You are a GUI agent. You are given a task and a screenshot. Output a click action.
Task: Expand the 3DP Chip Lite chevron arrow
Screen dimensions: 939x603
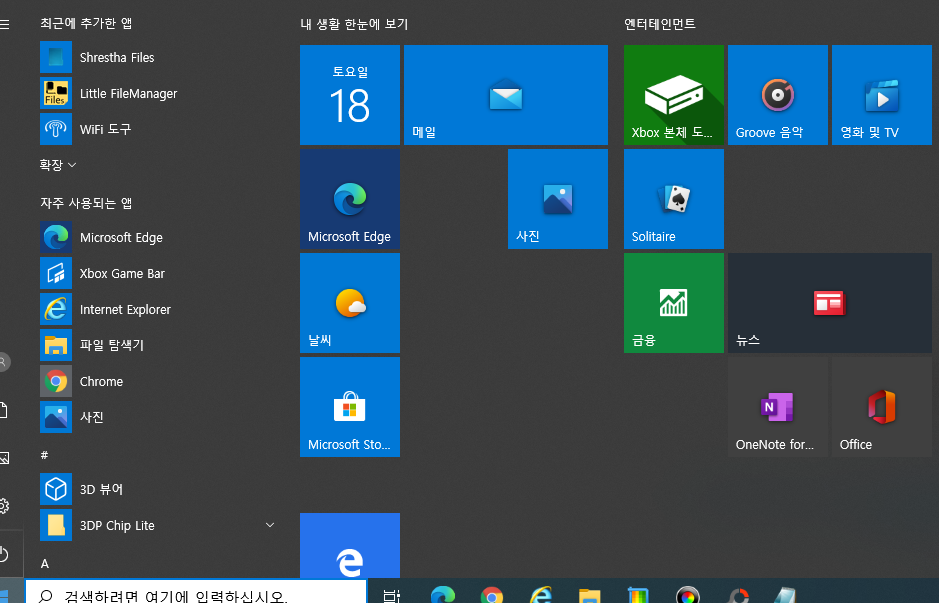tap(270, 525)
